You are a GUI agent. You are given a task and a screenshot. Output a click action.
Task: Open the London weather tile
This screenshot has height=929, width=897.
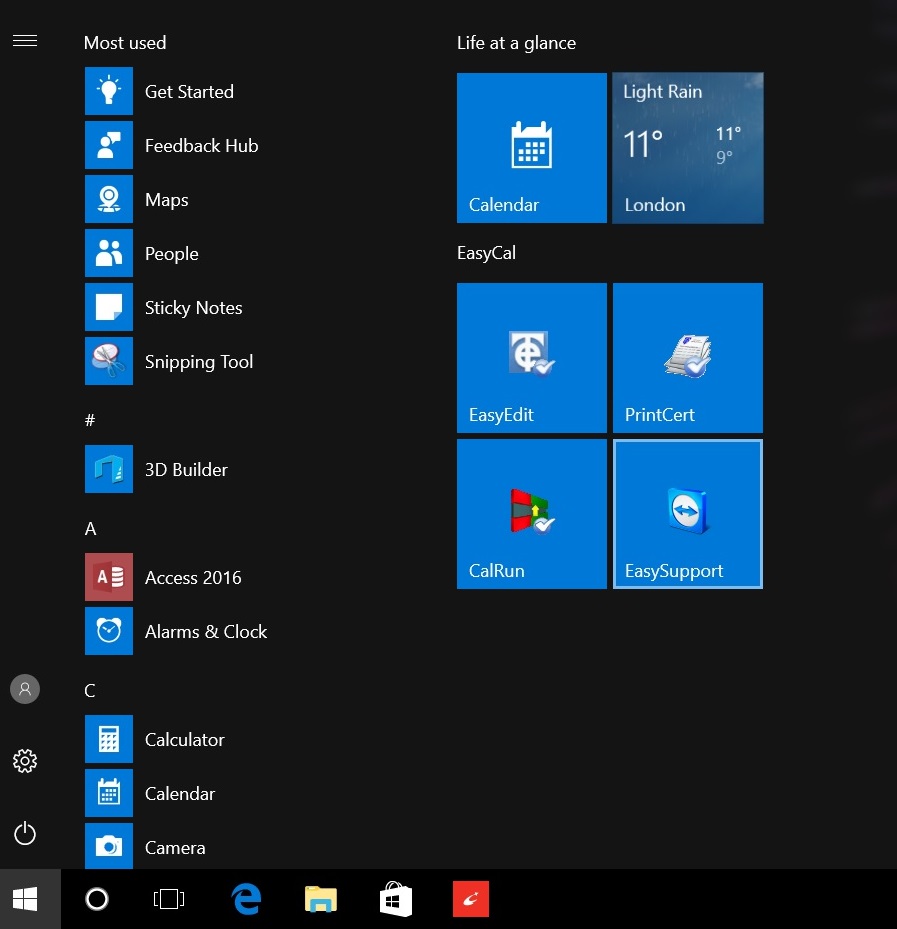click(x=687, y=147)
